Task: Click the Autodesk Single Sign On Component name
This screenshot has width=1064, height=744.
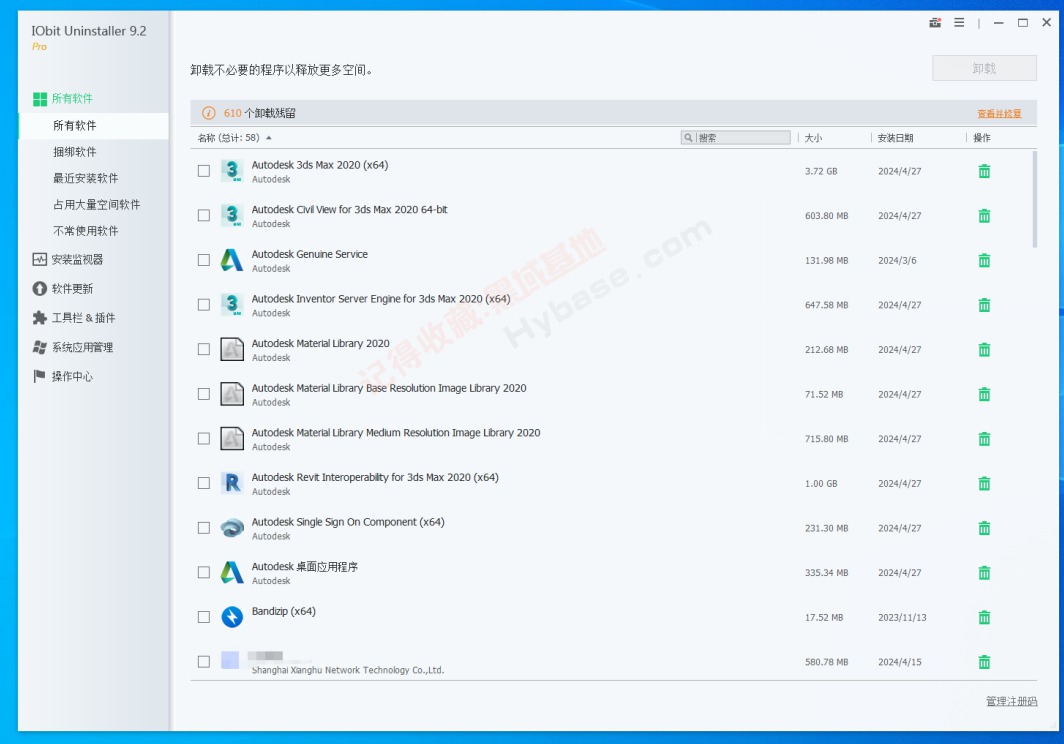Action: 348,522
